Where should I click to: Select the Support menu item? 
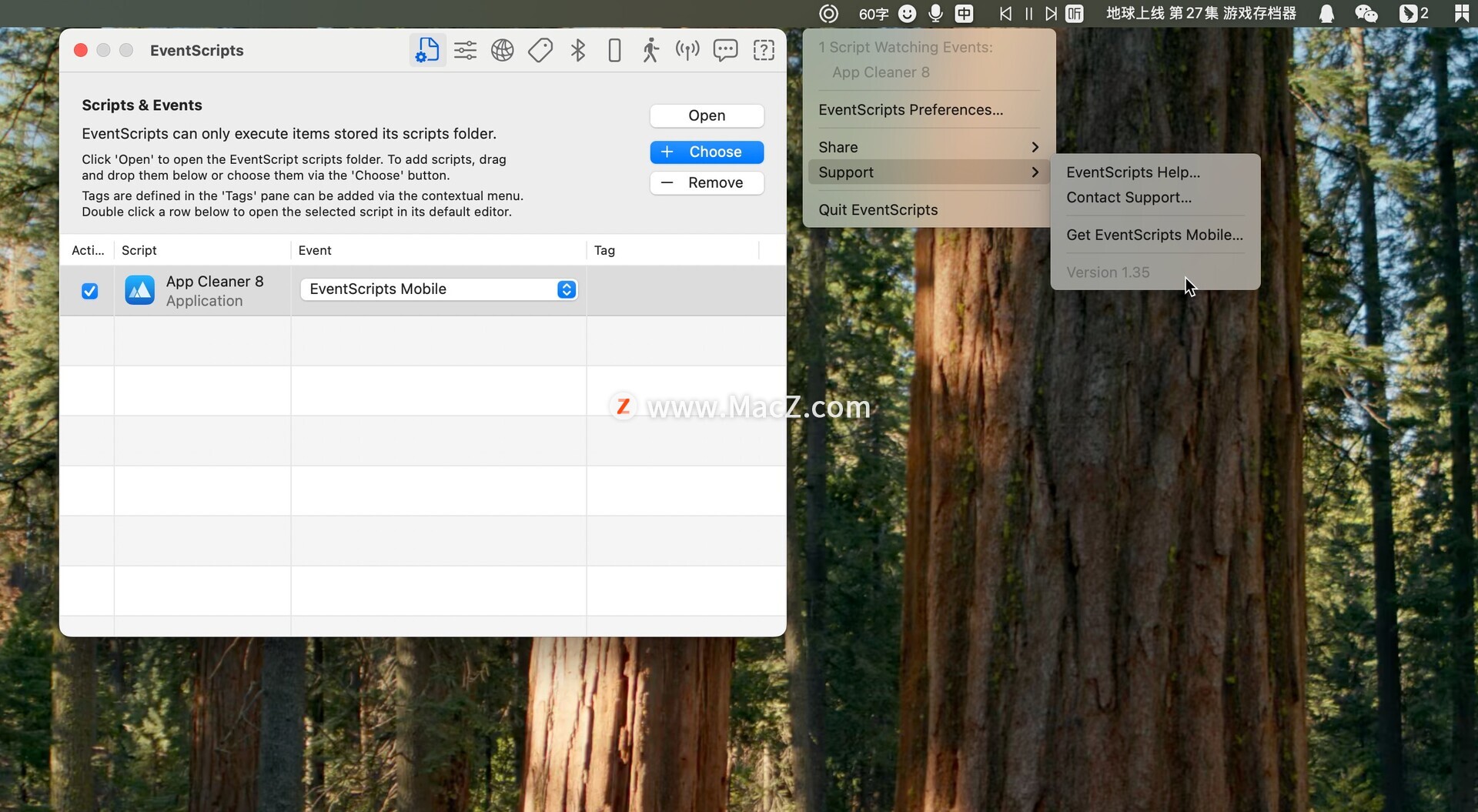pyautogui.click(x=928, y=172)
